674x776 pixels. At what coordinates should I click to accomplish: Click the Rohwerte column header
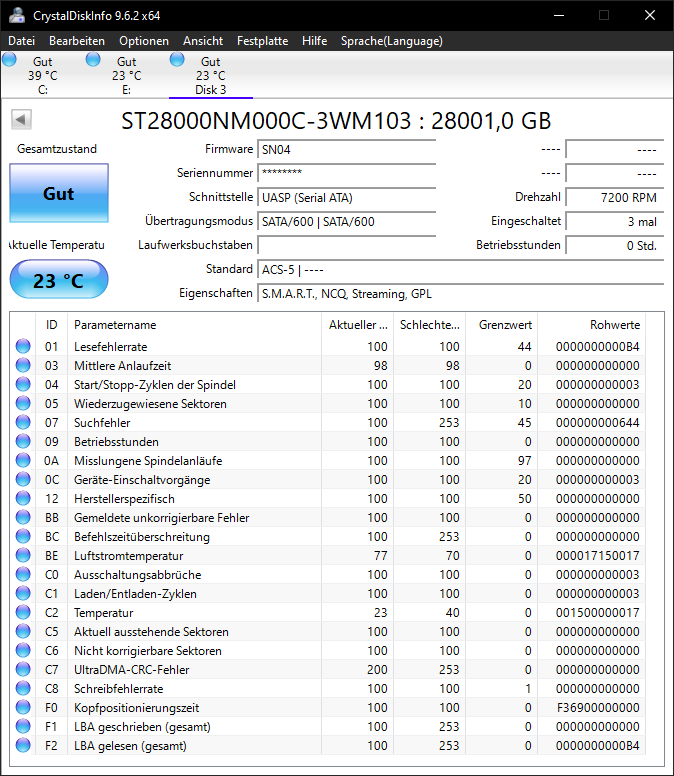[x=592, y=325]
